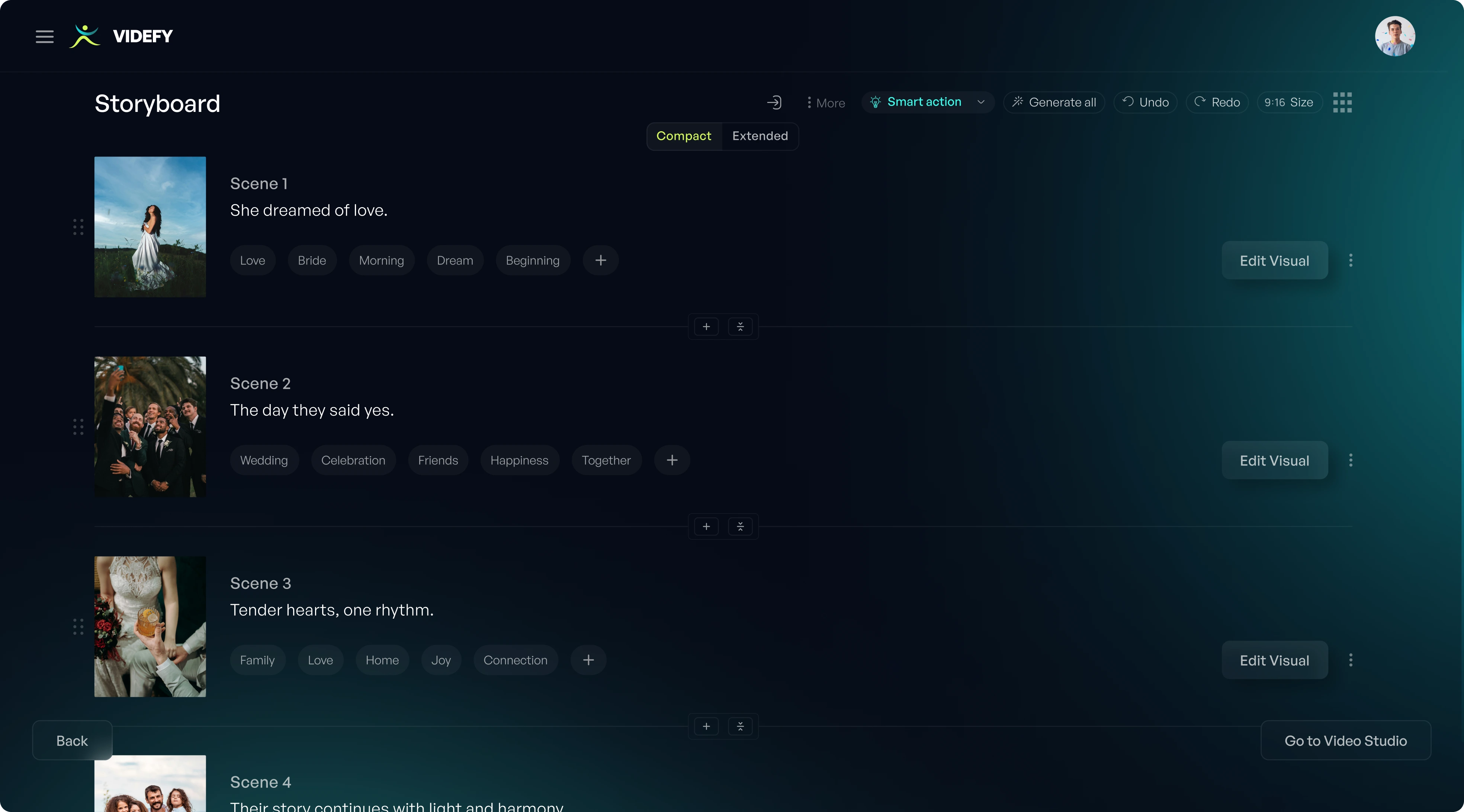
Task: Open Scene 2 kebab options menu
Action: click(x=1351, y=460)
